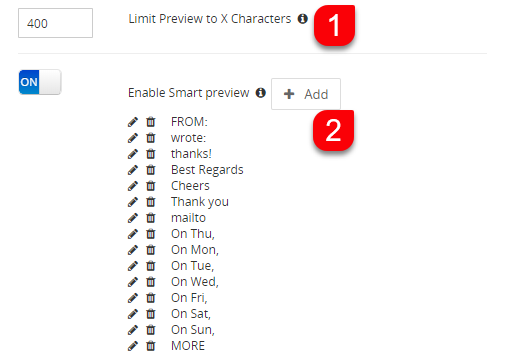
Task: Show info for Limit Preview to X Characters
Action: [302, 19]
